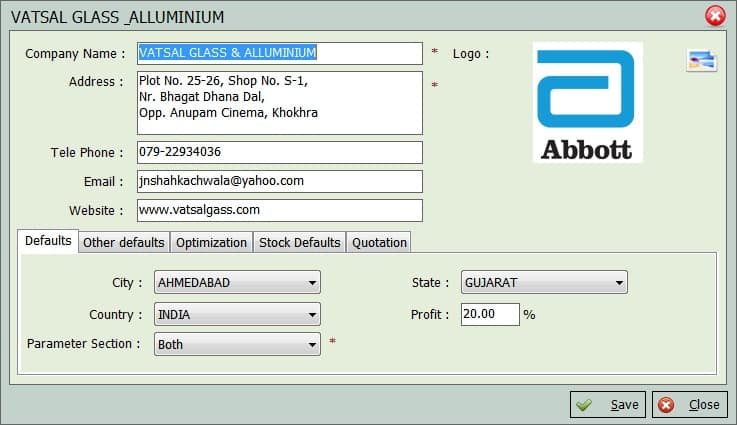Go to the Quotation tab
This screenshot has height=425, width=737.
[x=379, y=242]
